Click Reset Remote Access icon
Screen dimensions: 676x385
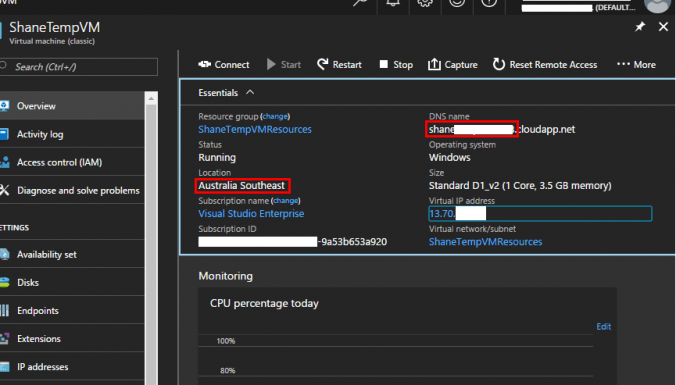[x=499, y=65]
